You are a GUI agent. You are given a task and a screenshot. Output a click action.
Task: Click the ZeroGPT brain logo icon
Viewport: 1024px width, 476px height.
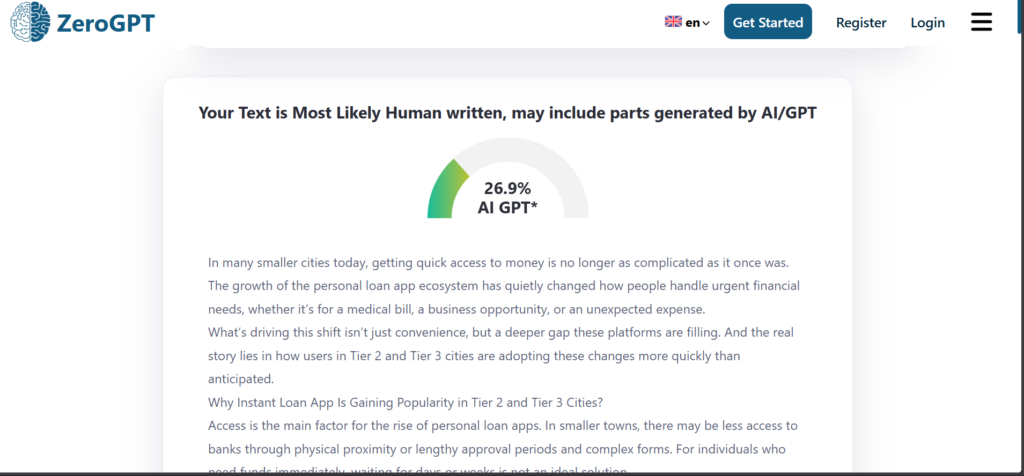(30, 22)
